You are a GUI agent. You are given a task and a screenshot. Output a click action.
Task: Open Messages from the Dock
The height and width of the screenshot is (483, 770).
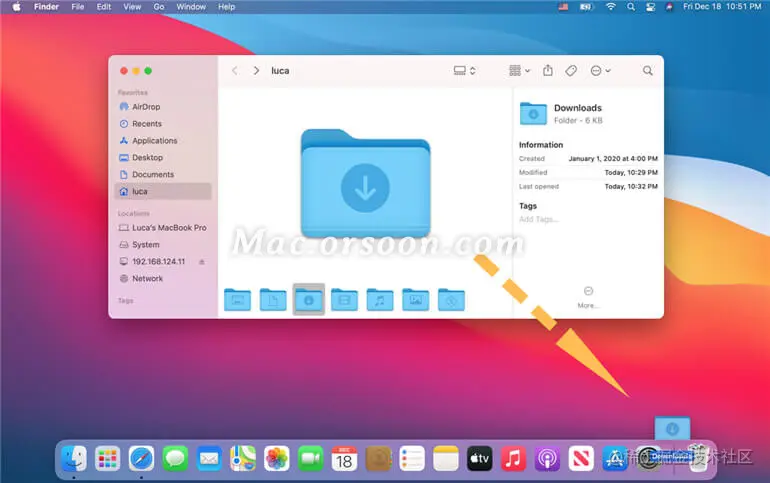(x=175, y=458)
